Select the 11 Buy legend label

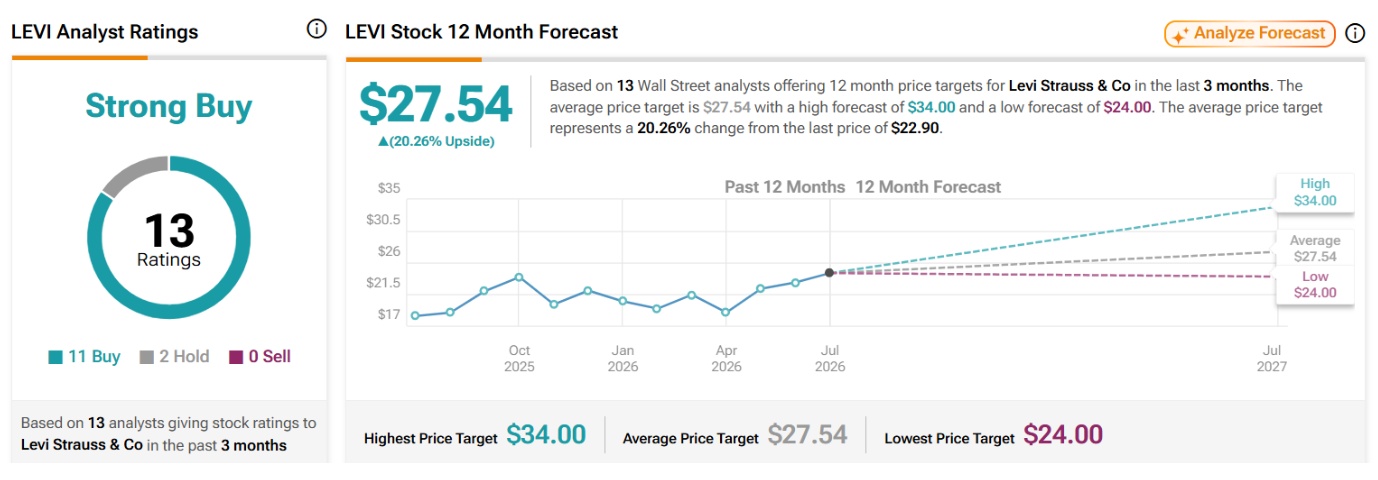click(93, 357)
